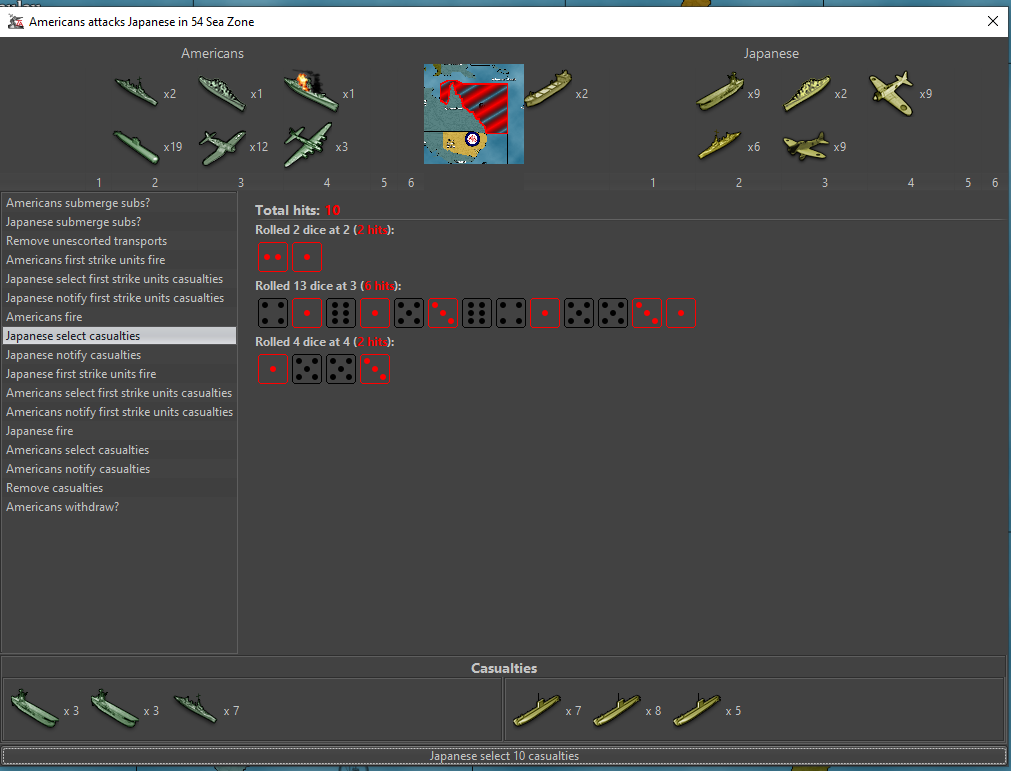Click American casualty ship marked x7
The height and width of the screenshot is (771, 1011).
195,710
